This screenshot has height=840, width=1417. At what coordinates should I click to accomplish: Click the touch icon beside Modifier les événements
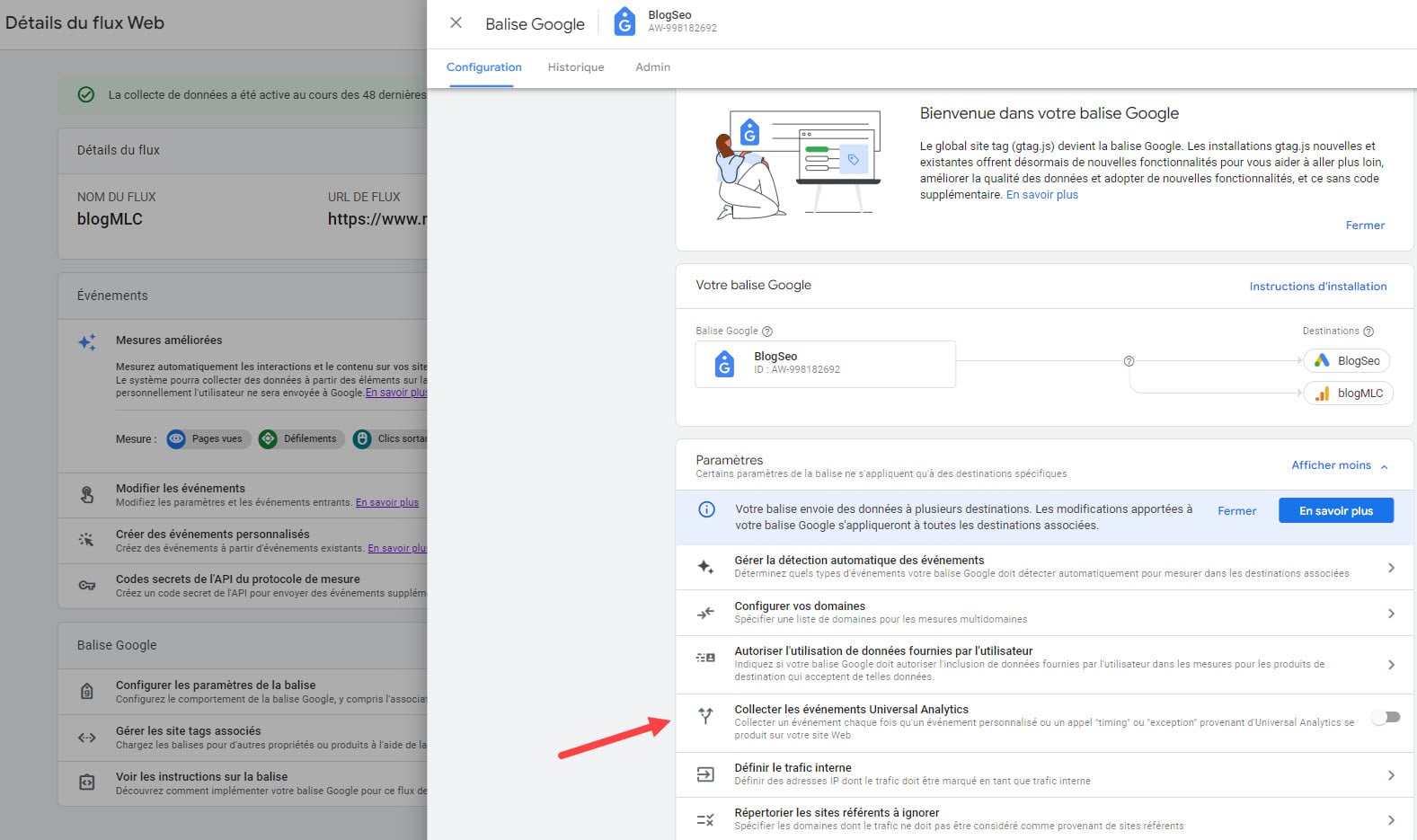(87, 495)
